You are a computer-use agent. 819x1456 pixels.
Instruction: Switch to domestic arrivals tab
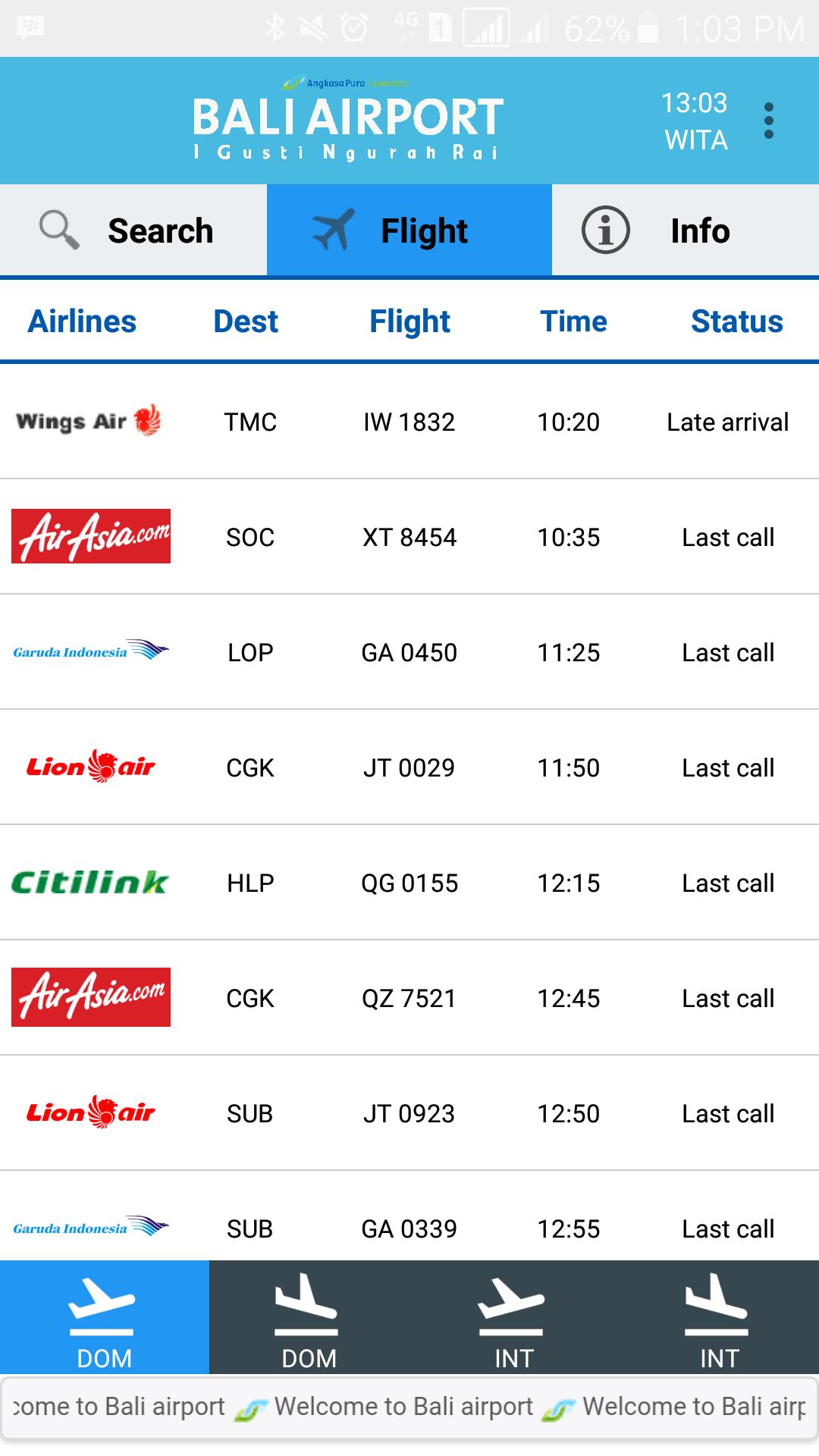pos(309,1318)
